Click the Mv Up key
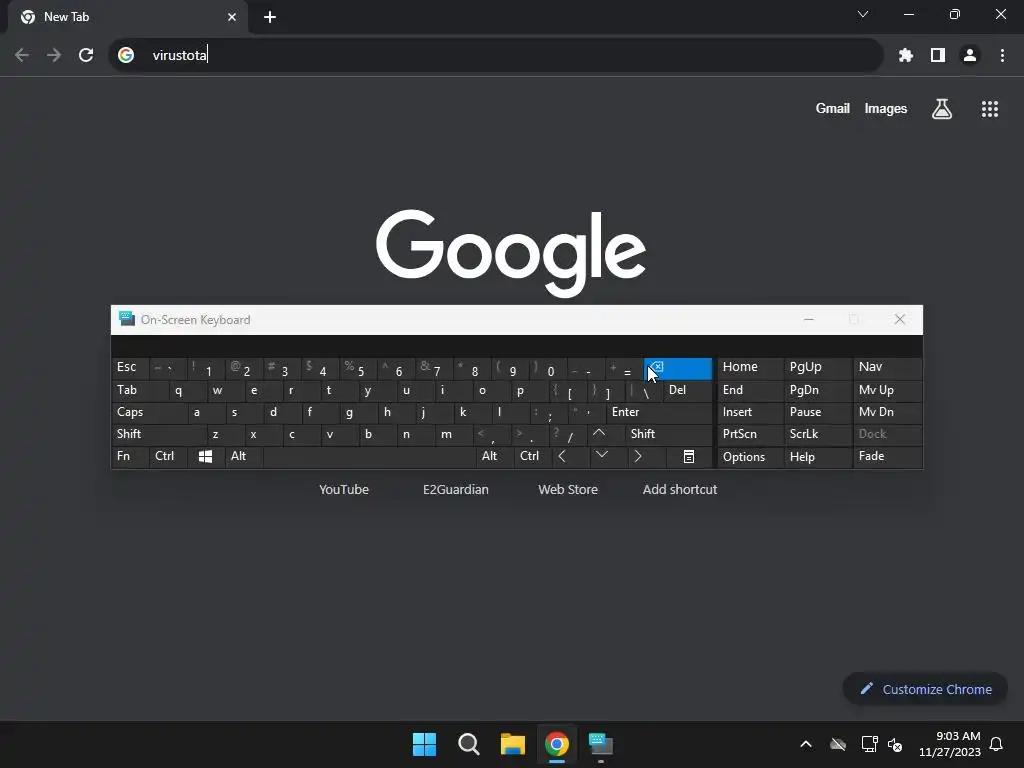Image resolution: width=1024 pixels, height=768 pixels. click(888, 391)
